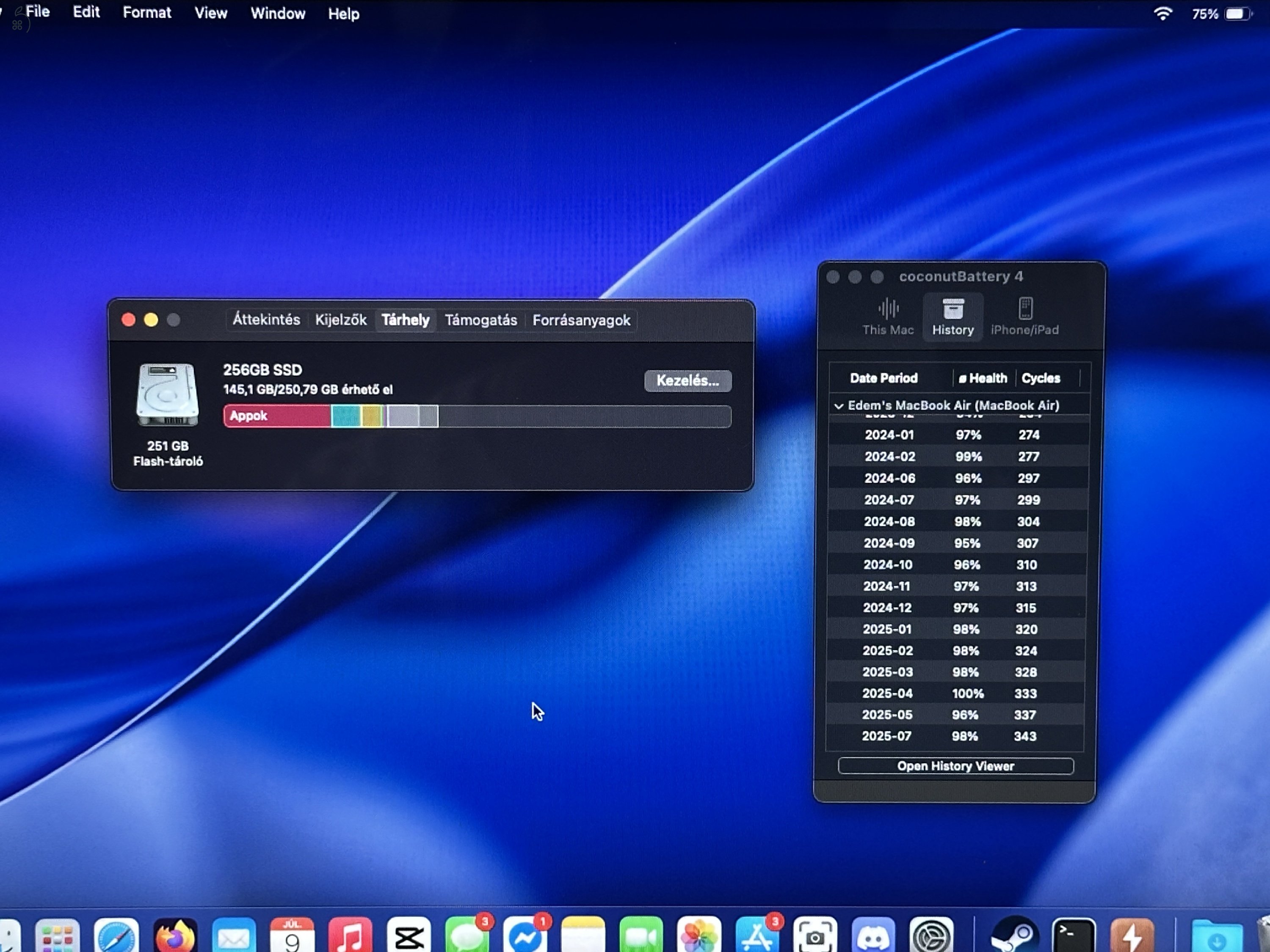Click Open History Viewer
This screenshot has height=952, width=1270.
[x=955, y=766]
